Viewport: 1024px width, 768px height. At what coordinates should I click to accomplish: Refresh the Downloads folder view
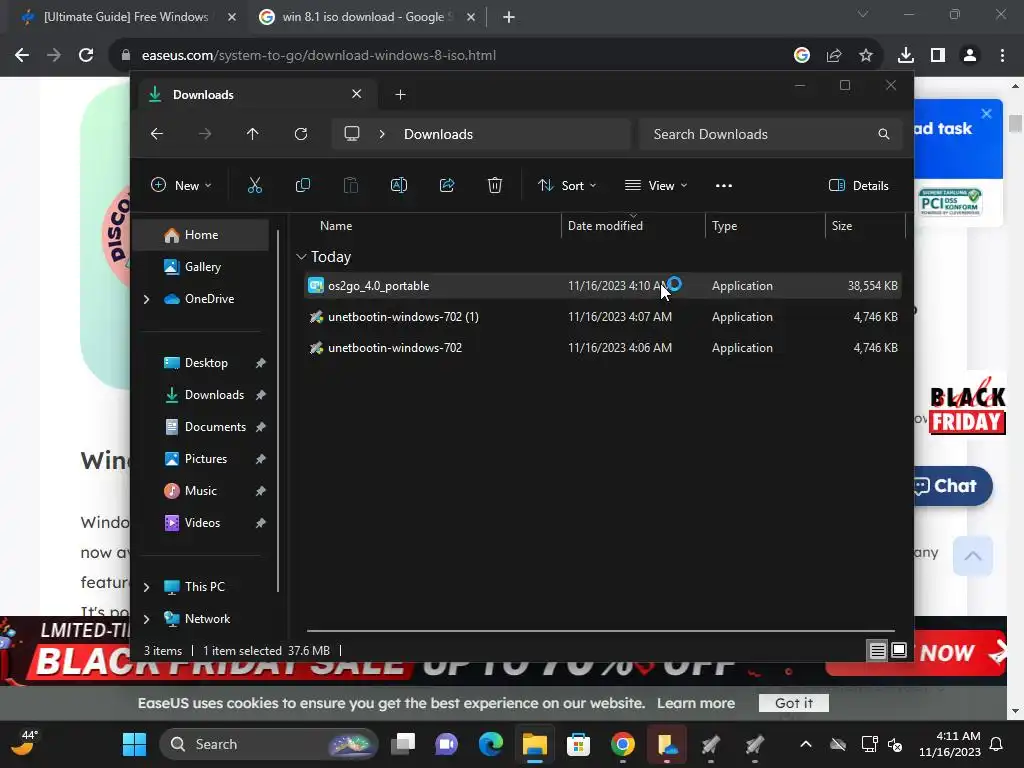point(301,134)
